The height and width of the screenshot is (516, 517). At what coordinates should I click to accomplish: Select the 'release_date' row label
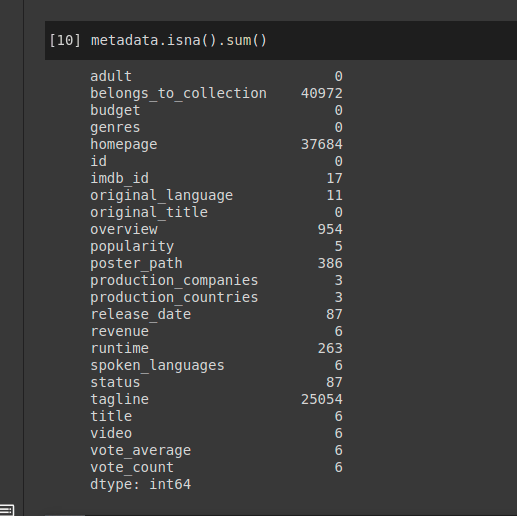click(x=140, y=314)
